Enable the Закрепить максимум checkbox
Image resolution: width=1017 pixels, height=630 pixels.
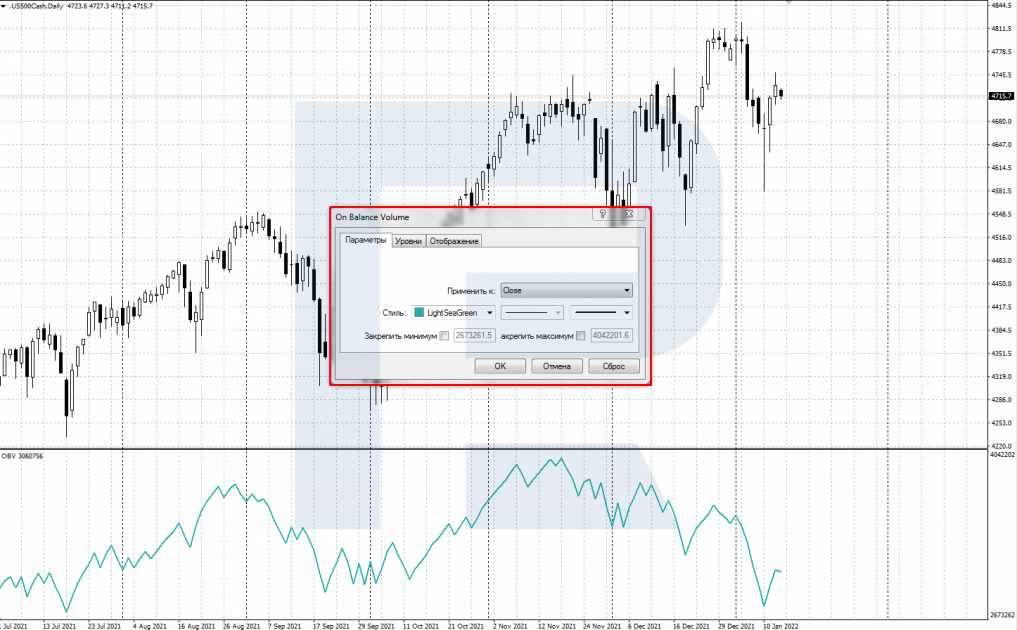click(582, 337)
